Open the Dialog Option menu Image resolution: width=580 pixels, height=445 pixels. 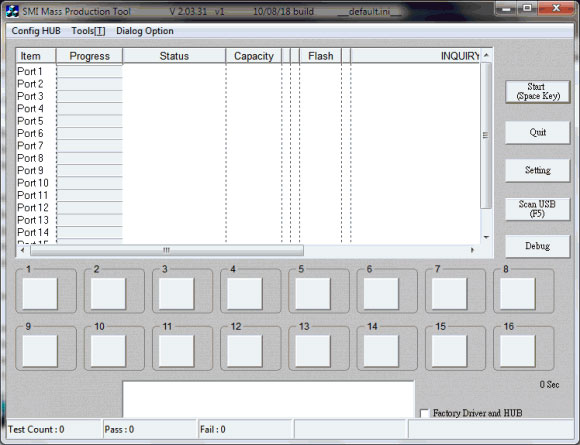(x=145, y=31)
